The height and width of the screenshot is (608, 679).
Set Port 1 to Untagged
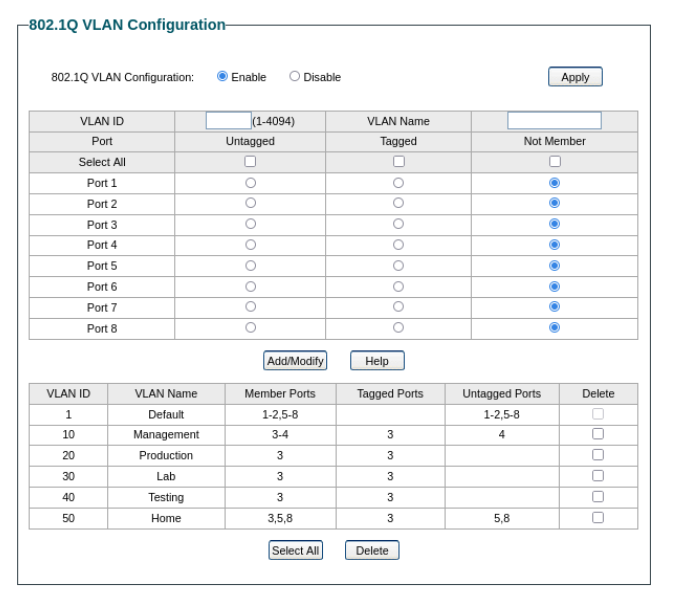click(x=250, y=183)
